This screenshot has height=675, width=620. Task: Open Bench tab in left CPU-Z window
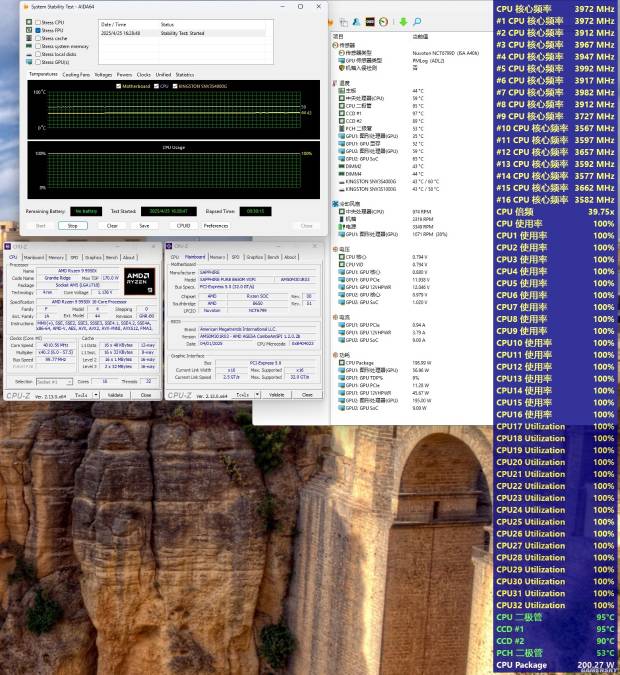(x=112, y=257)
